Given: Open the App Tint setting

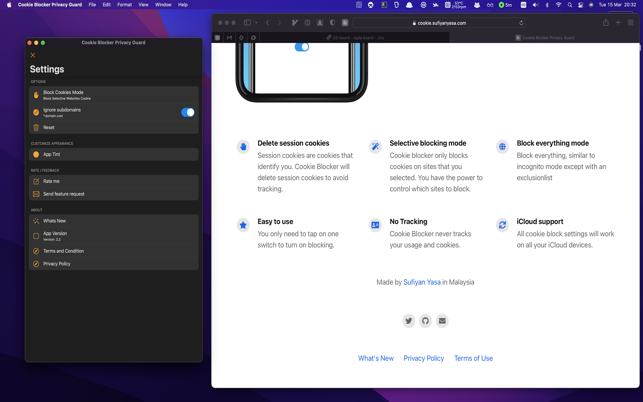Looking at the screenshot, I should [114, 155].
